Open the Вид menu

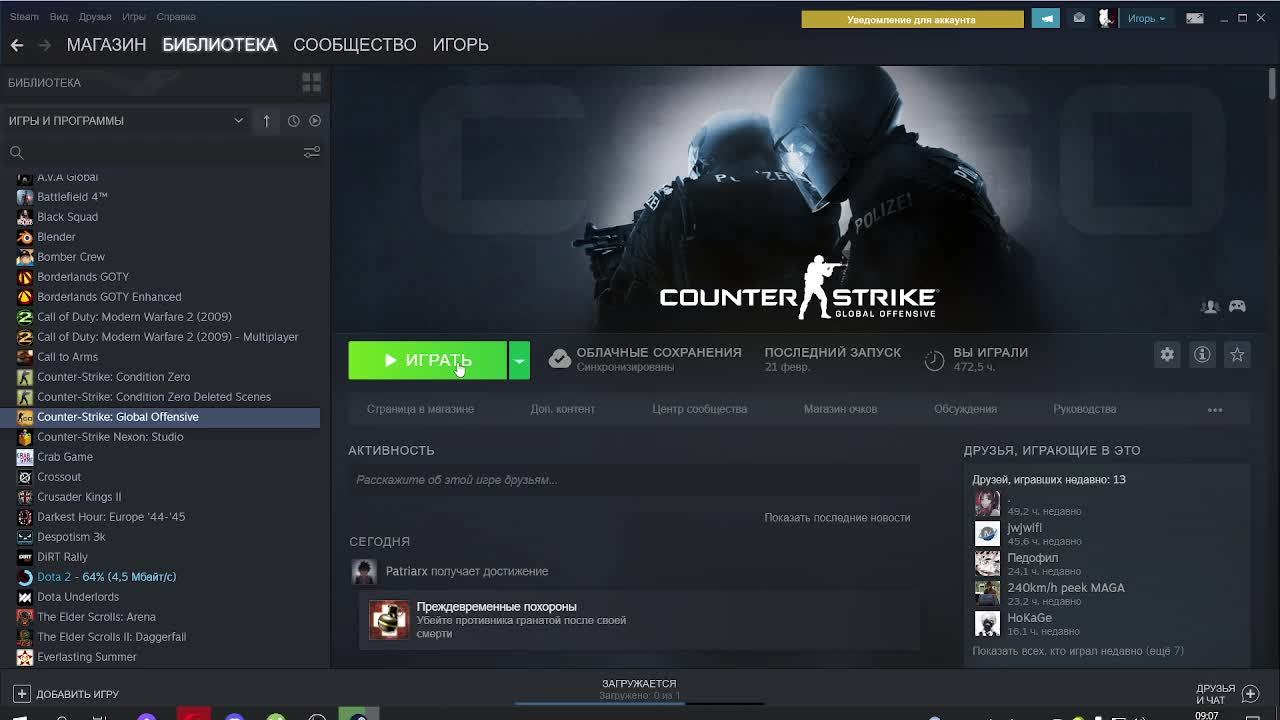(x=59, y=17)
